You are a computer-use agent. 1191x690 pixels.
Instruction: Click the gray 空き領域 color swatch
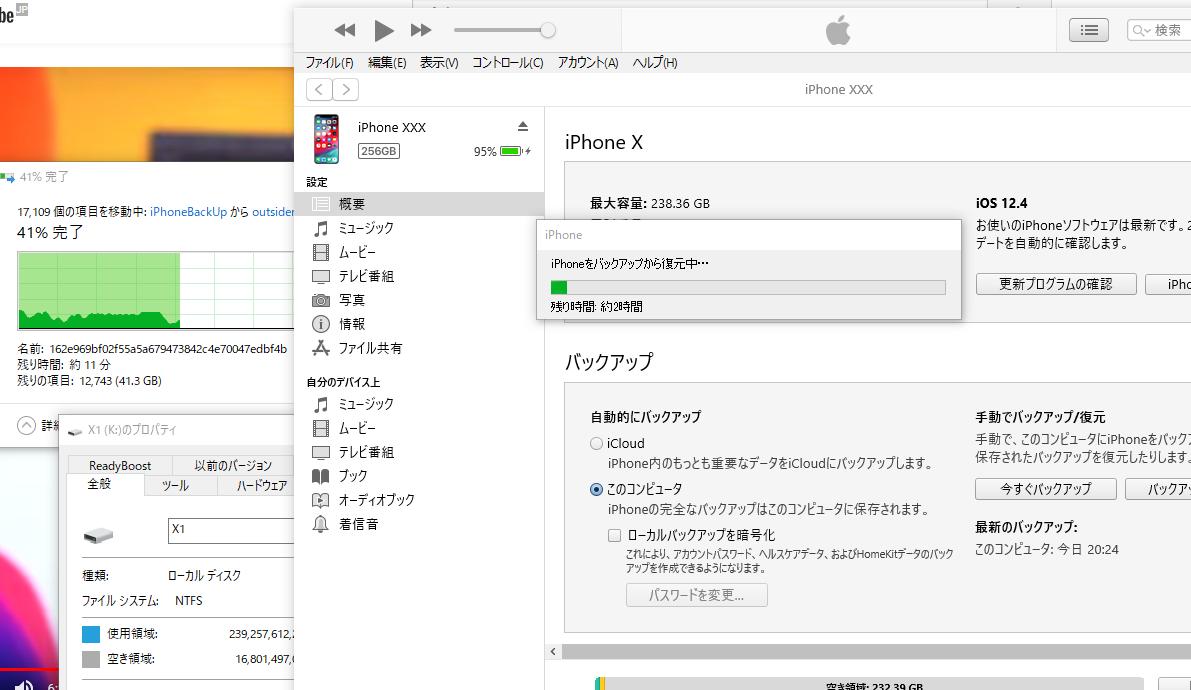click(x=91, y=659)
